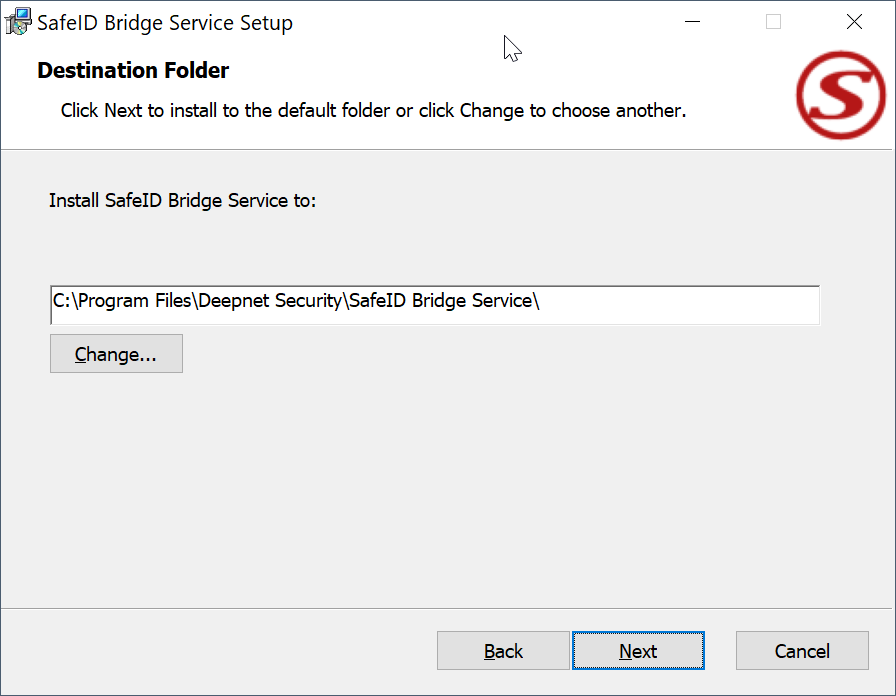
Task: Click the greyed-out maximize button
Action: pyautogui.click(x=773, y=22)
